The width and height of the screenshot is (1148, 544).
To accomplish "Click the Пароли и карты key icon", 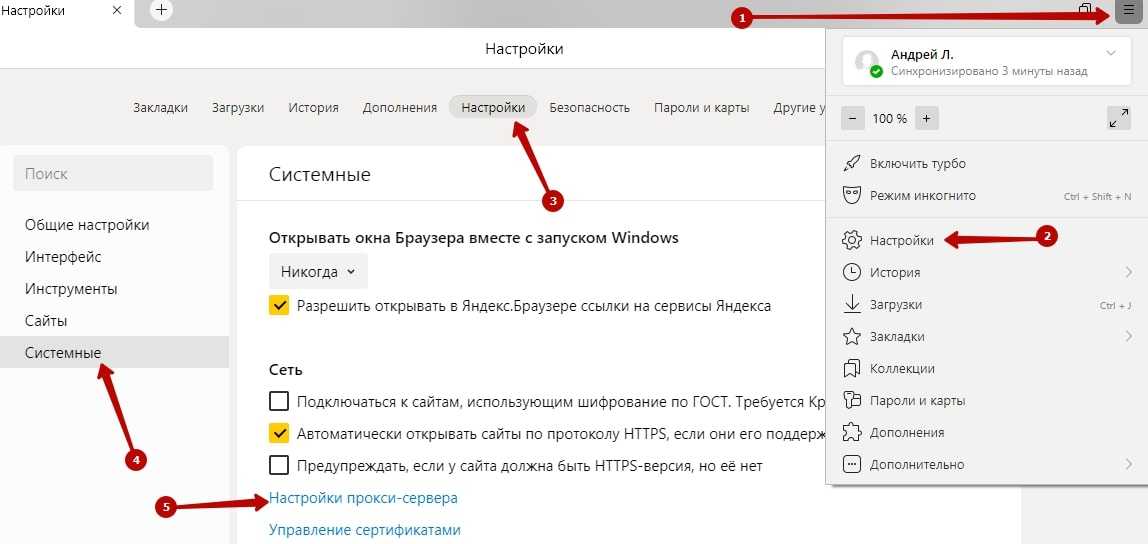I will 851,400.
